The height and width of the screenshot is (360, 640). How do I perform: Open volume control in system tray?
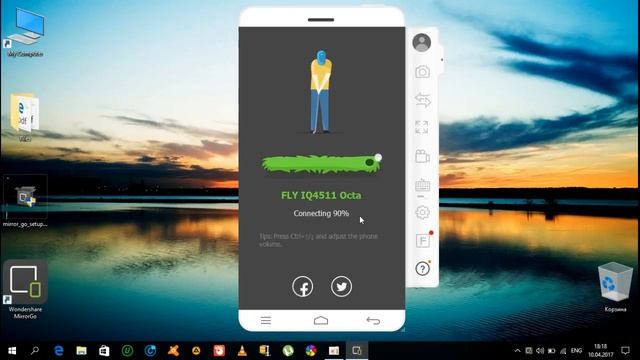[x=540, y=351]
